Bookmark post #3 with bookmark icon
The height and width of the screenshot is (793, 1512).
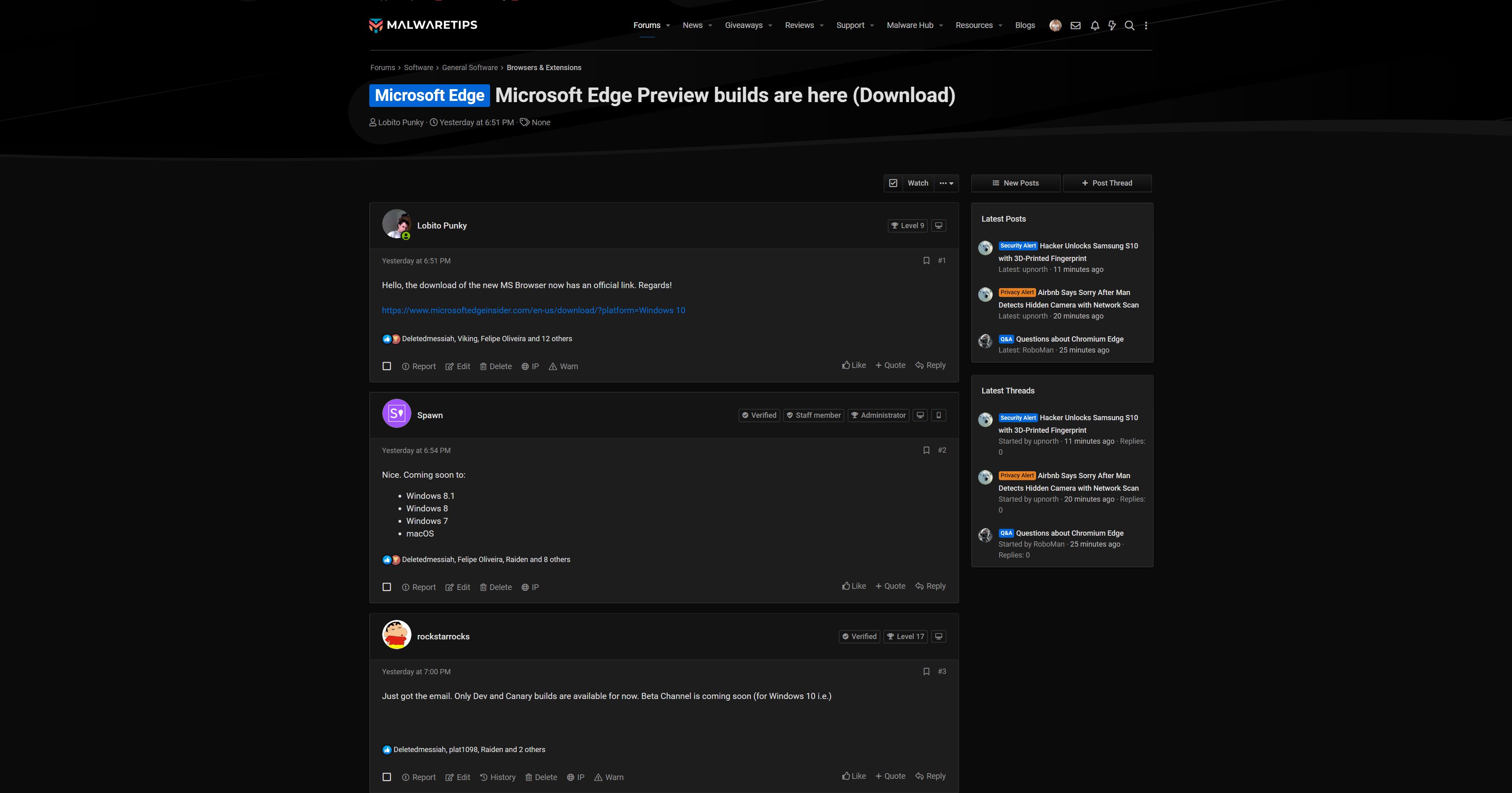pyautogui.click(x=926, y=671)
